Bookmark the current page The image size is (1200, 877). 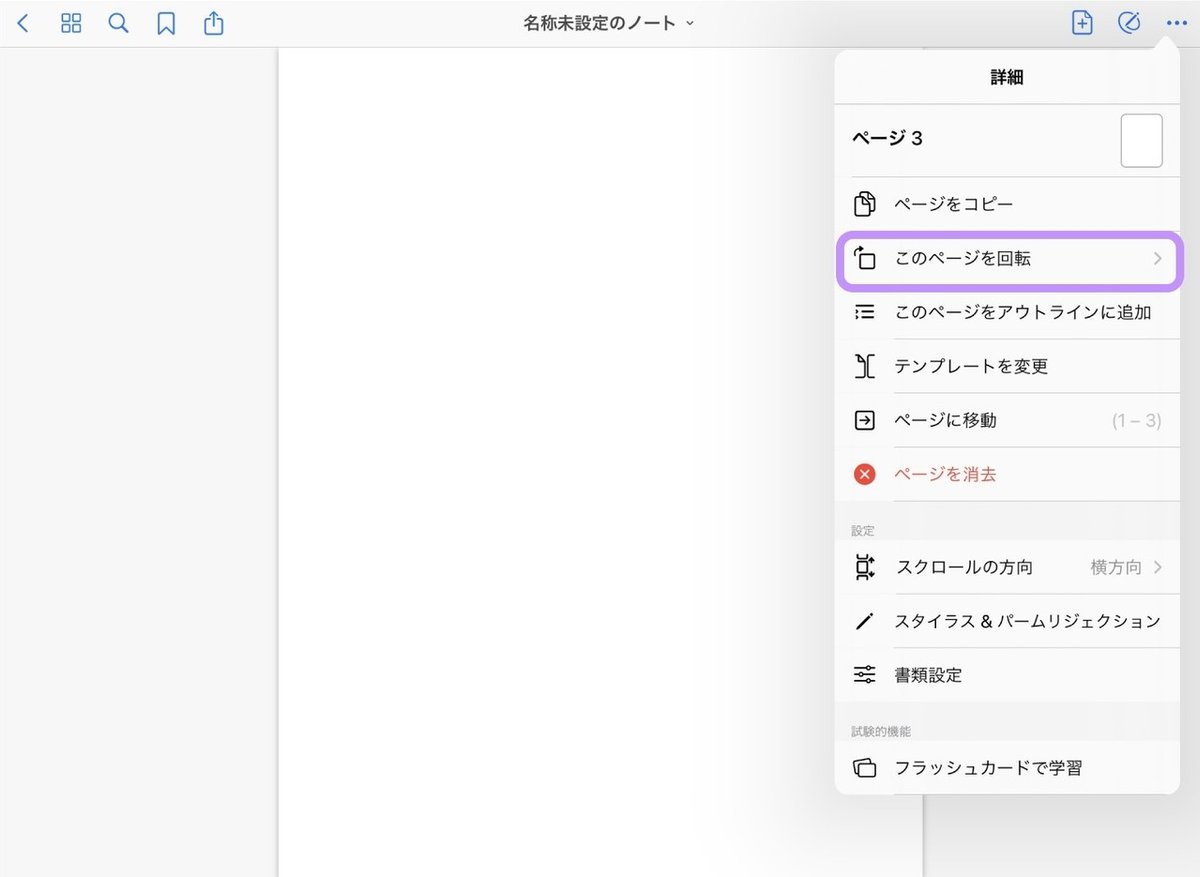click(165, 23)
